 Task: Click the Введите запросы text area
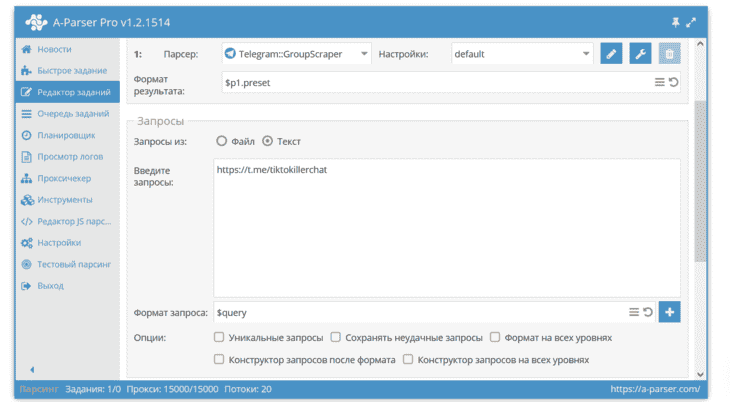coord(447,228)
